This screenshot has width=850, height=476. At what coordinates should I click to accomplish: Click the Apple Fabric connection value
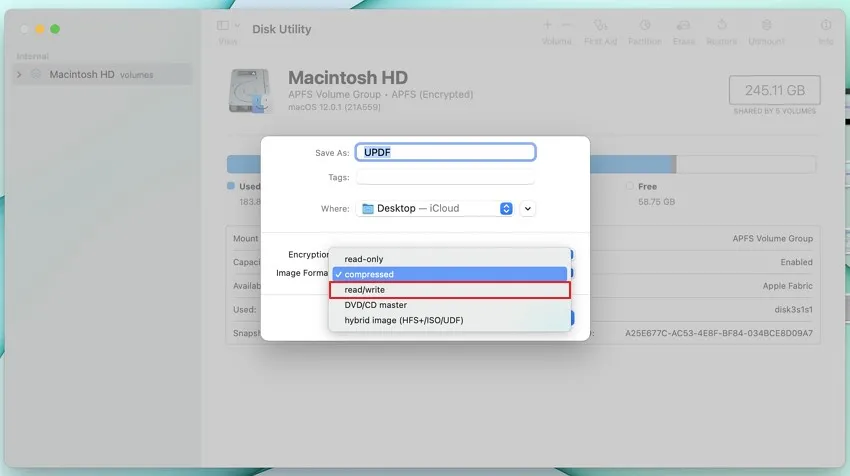[x=787, y=286]
